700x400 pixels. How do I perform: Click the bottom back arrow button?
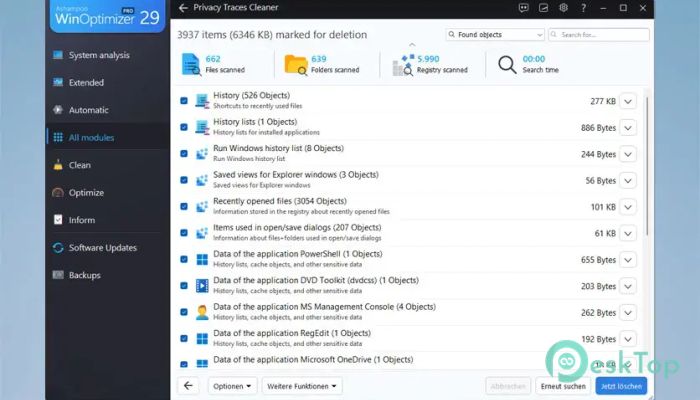[x=188, y=386]
